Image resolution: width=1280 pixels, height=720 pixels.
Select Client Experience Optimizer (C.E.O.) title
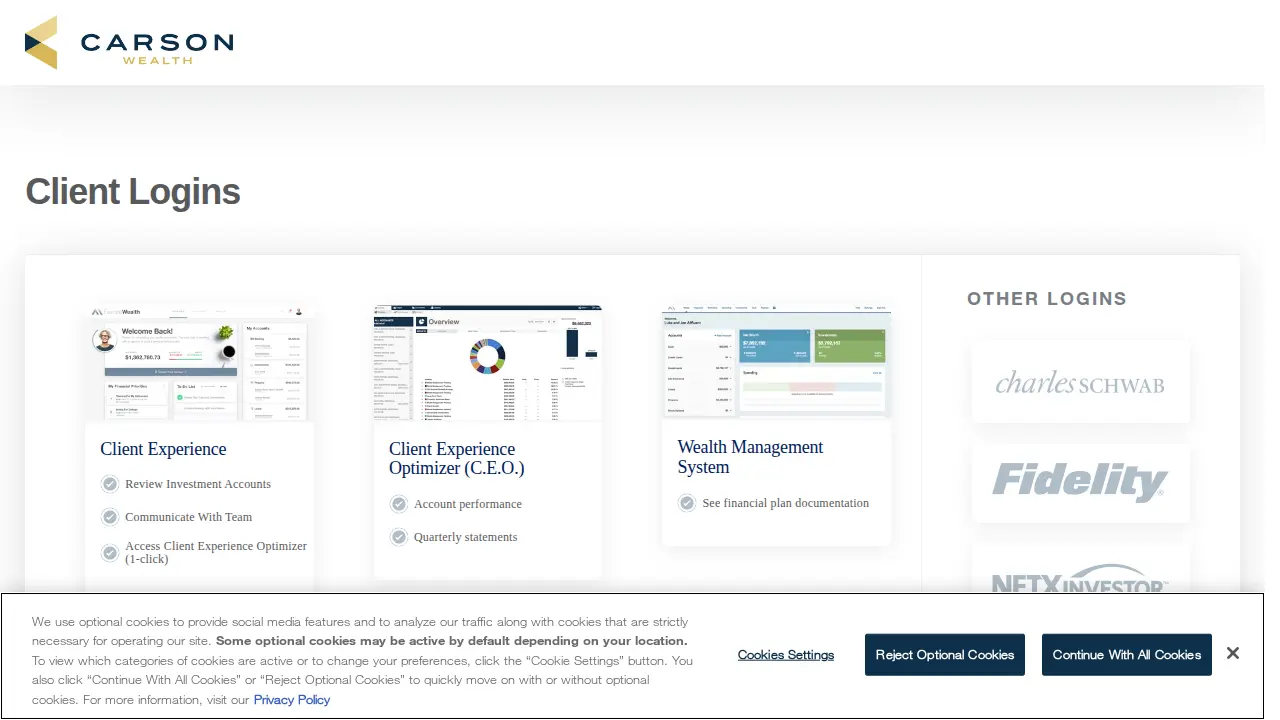[x=457, y=459]
